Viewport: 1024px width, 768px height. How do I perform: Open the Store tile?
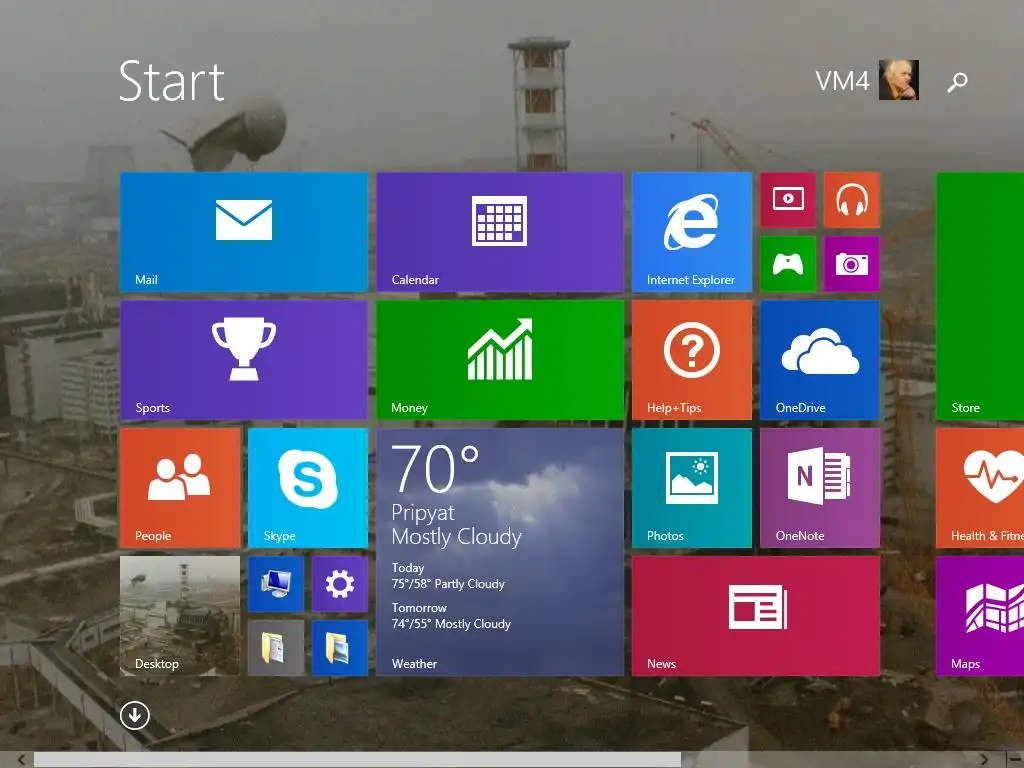980,296
